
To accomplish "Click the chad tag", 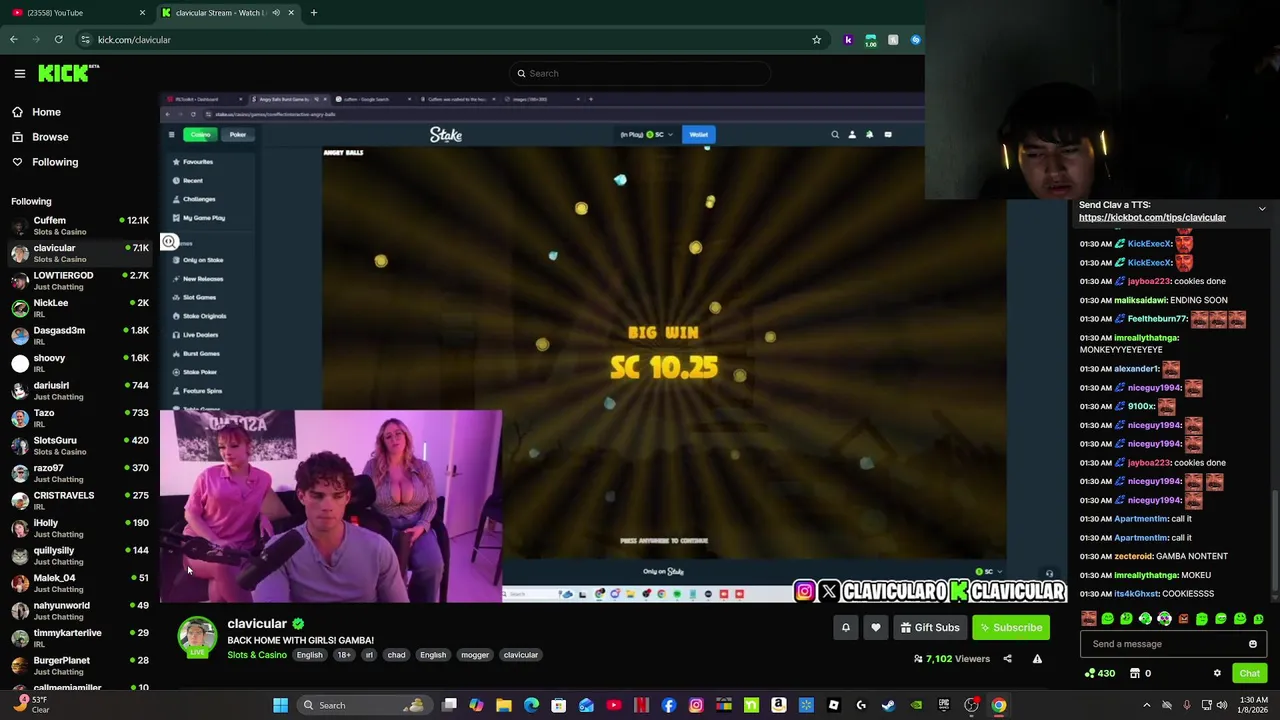I will [x=396, y=655].
